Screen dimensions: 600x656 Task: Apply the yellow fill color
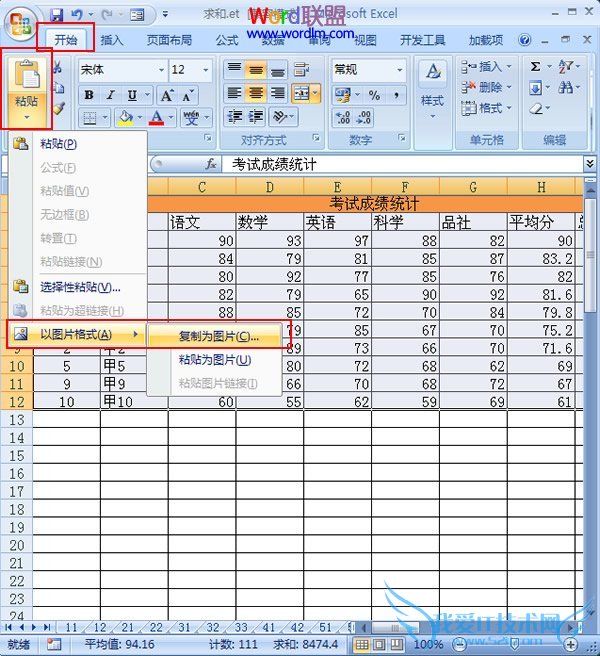125,118
